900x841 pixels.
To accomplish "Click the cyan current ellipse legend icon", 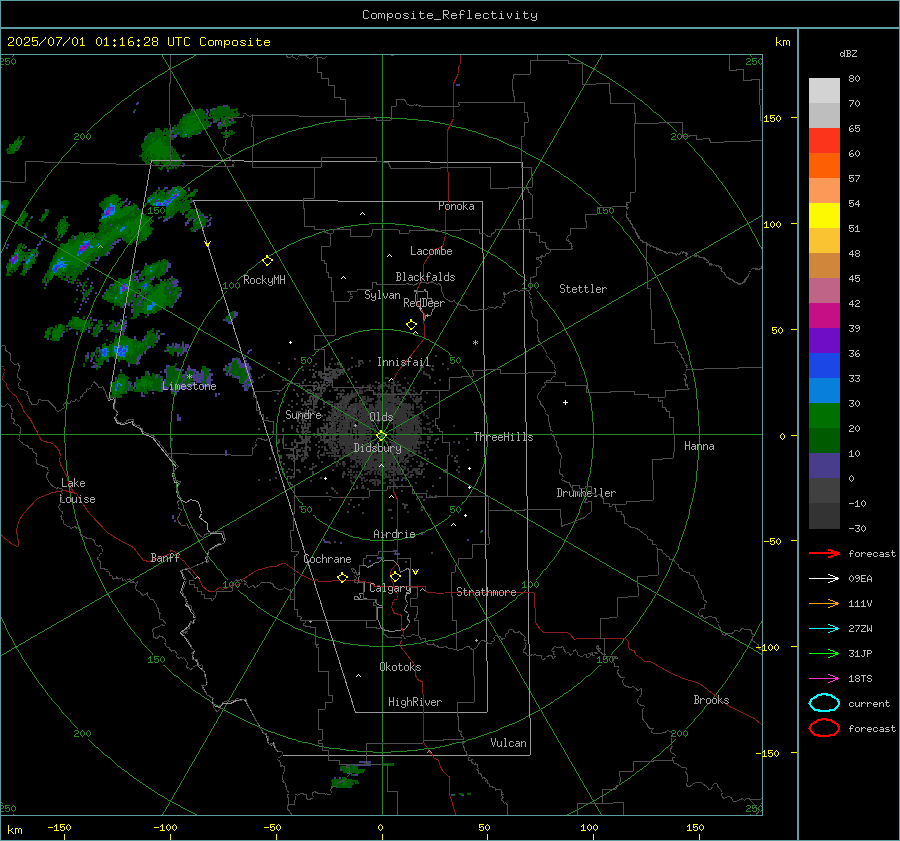I will (x=824, y=703).
